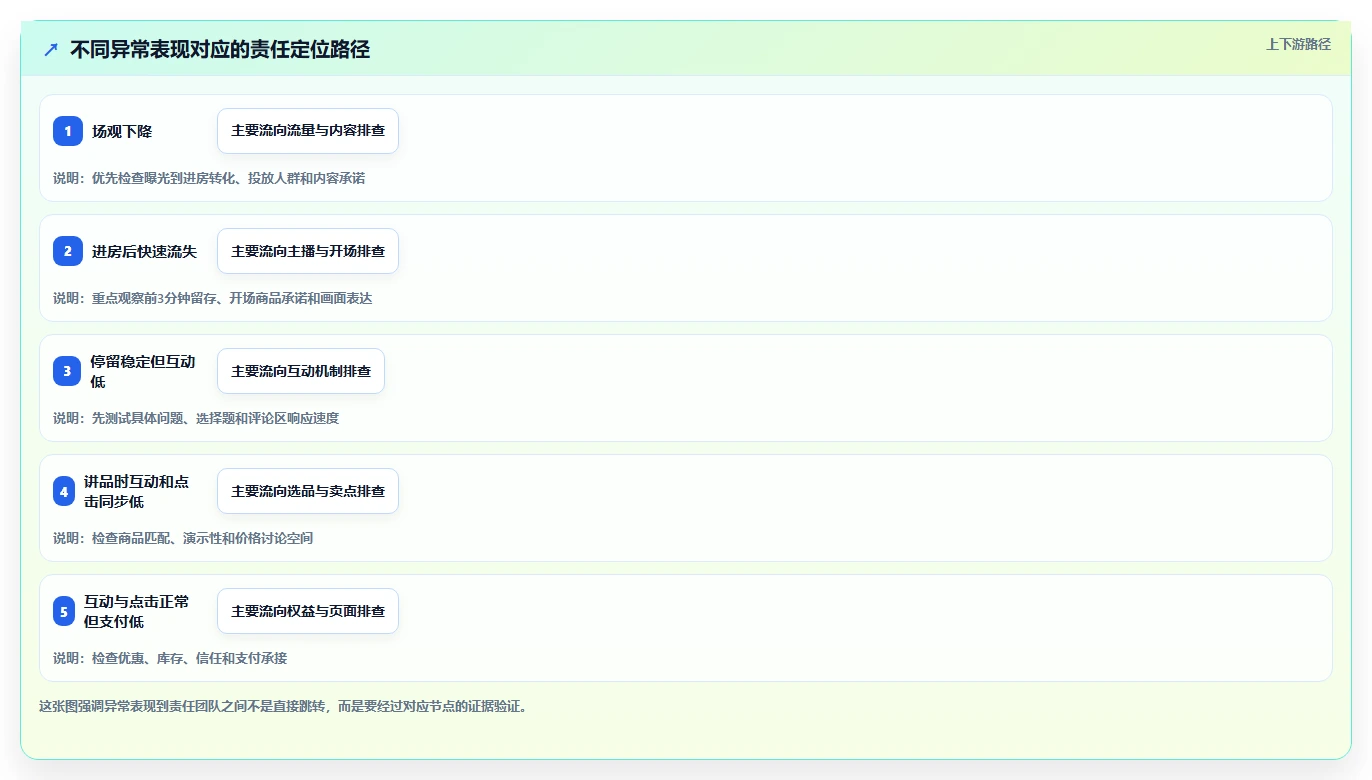Click the arrow icon beside the panel title
Image resolution: width=1372 pixels, height=780 pixels.
[51, 49]
